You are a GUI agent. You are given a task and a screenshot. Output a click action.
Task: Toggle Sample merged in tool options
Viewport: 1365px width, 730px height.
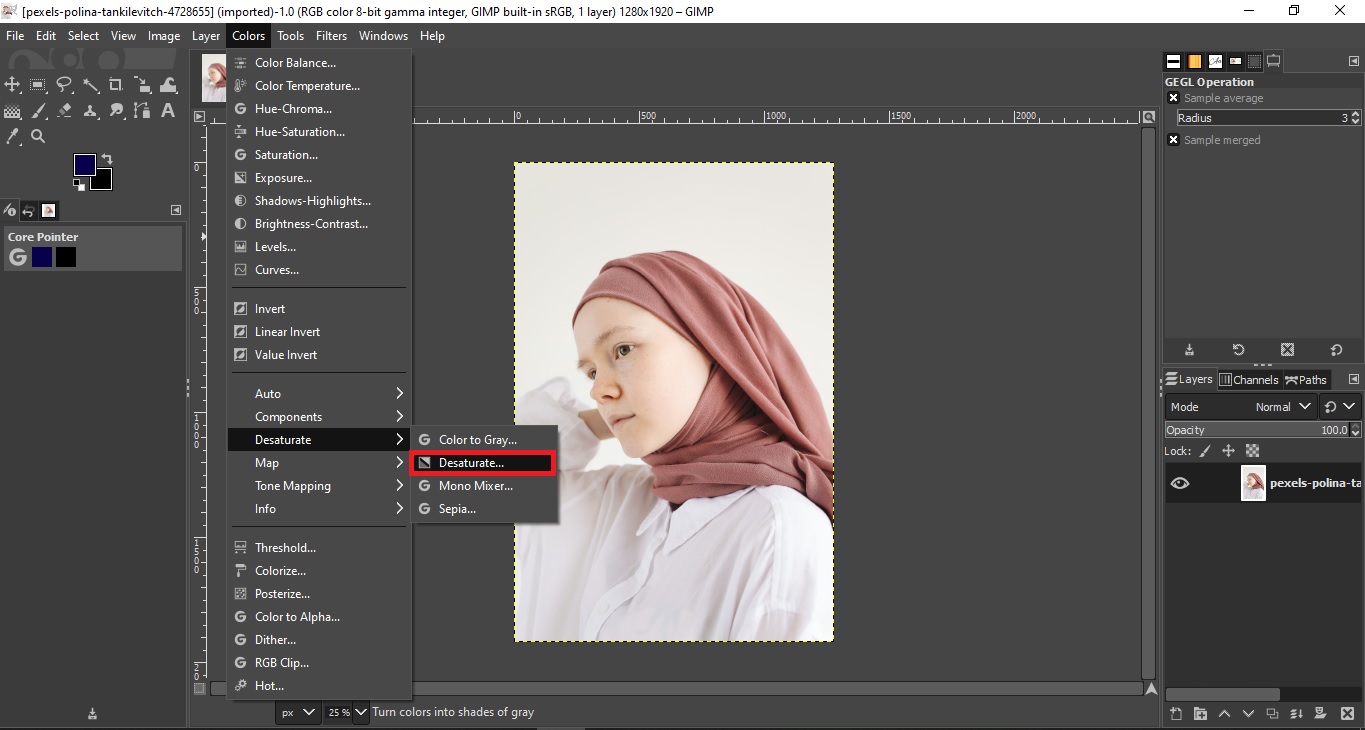[x=1173, y=139]
